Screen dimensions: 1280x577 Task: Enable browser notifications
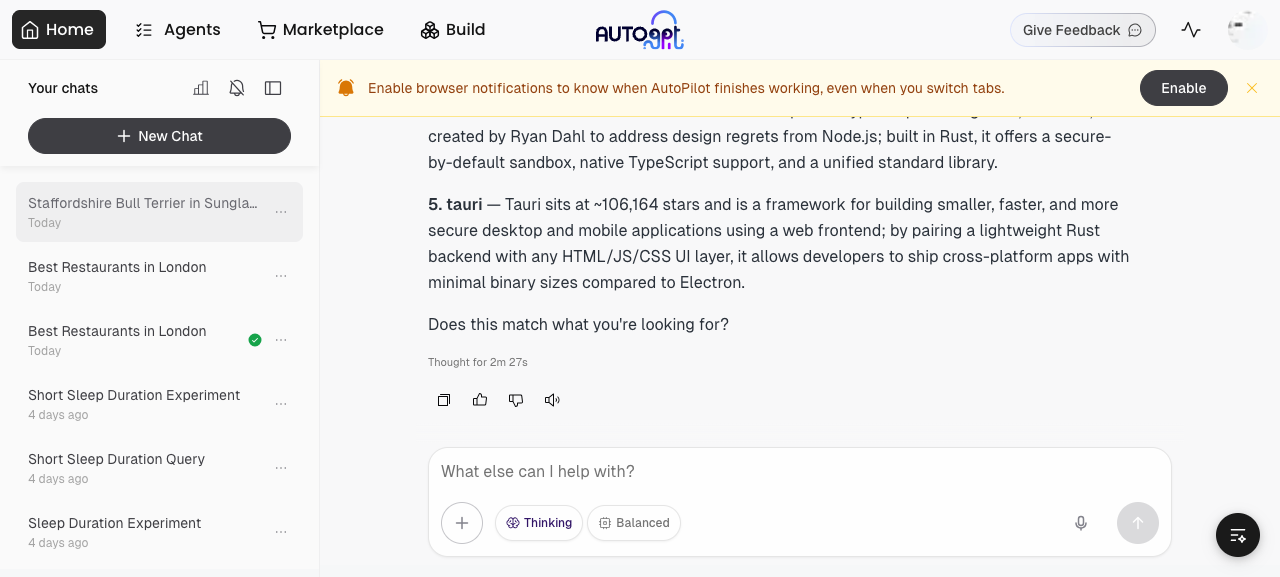point(1184,88)
